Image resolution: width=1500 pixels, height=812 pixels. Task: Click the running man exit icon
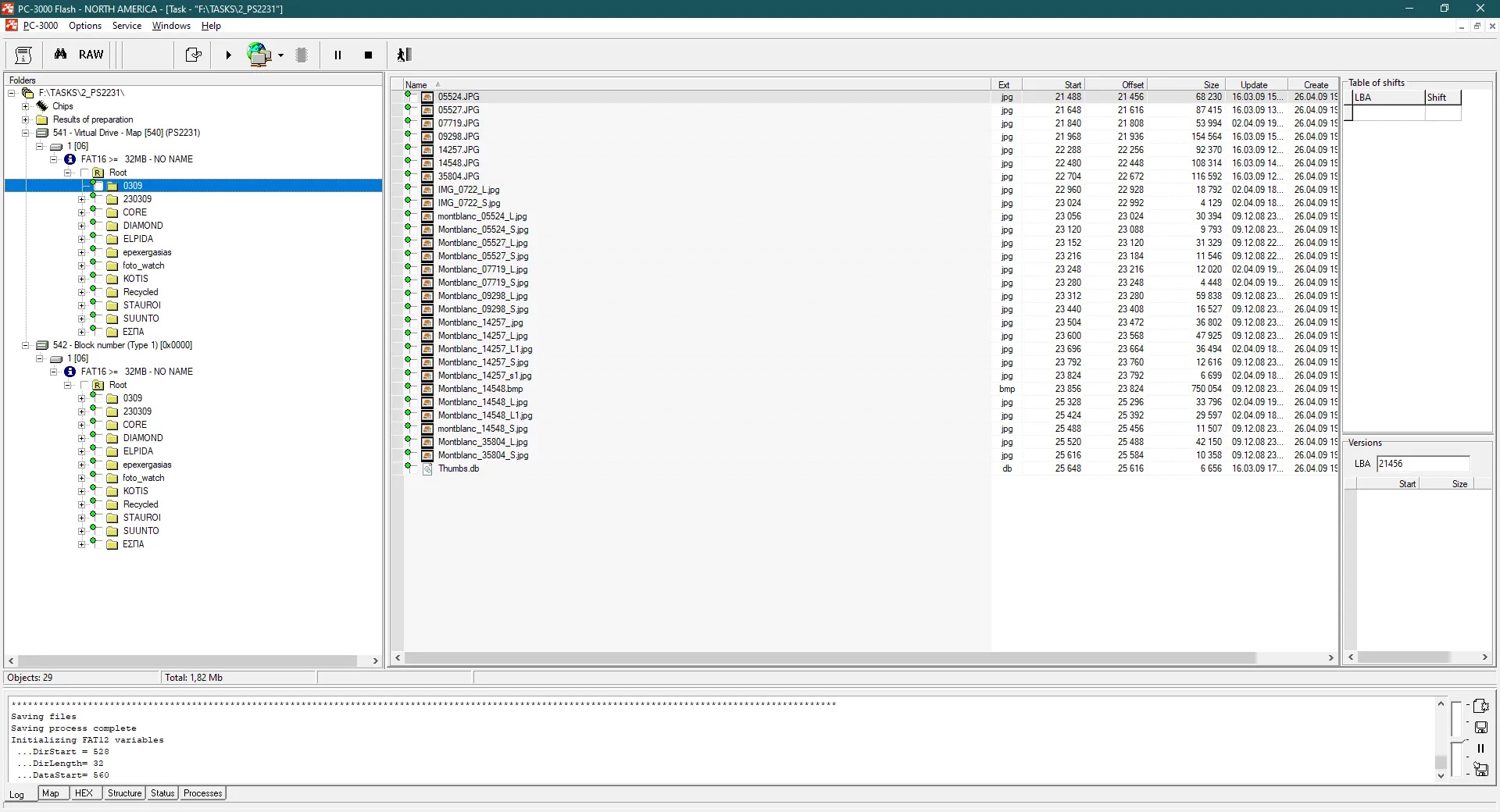[404, 55]
